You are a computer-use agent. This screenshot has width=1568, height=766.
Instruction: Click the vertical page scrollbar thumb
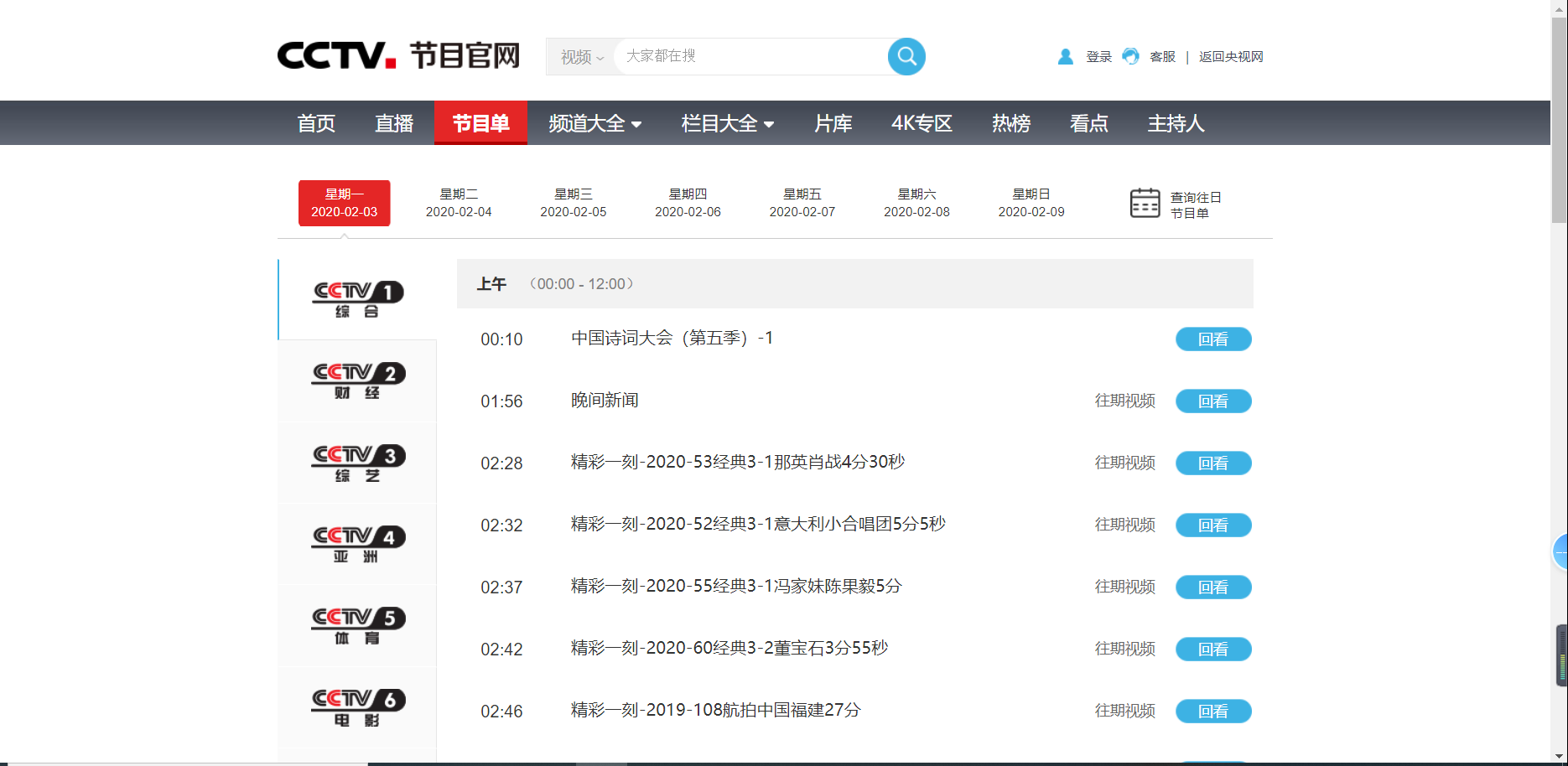[x=1560, y=119]
